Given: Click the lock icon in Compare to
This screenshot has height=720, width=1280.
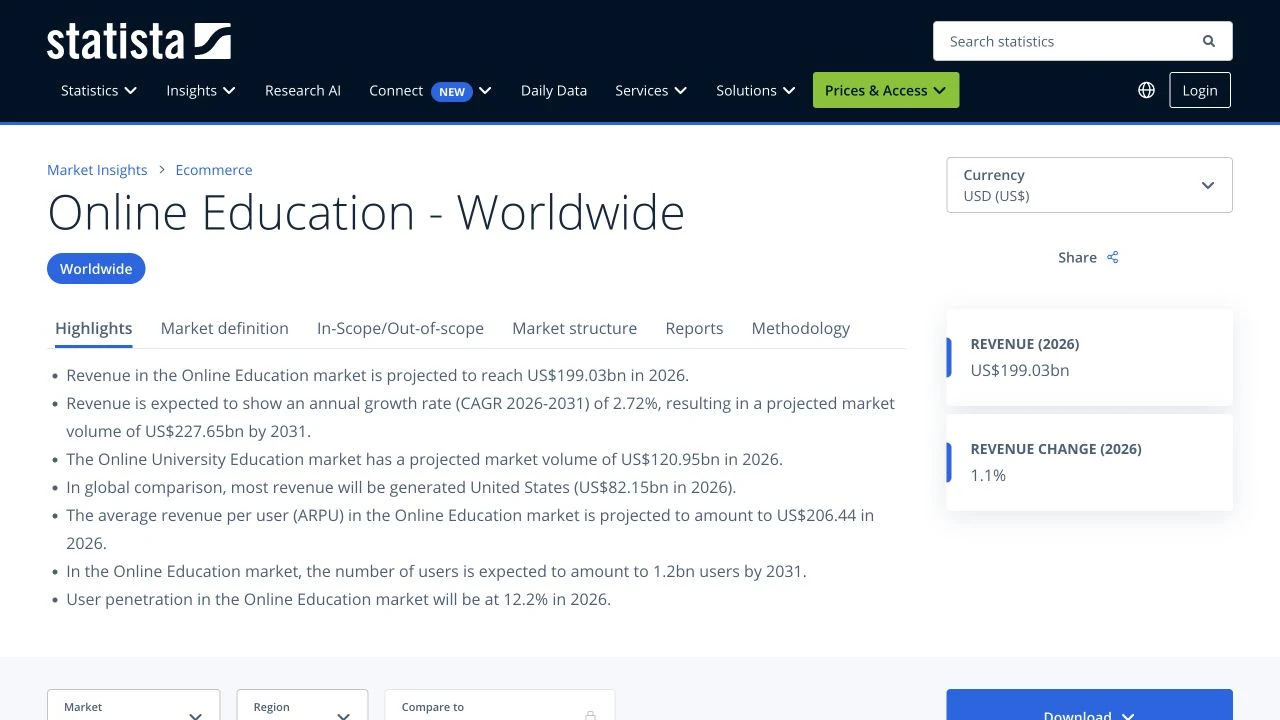Looking at the screenshot, I should [x=590, y=715].
